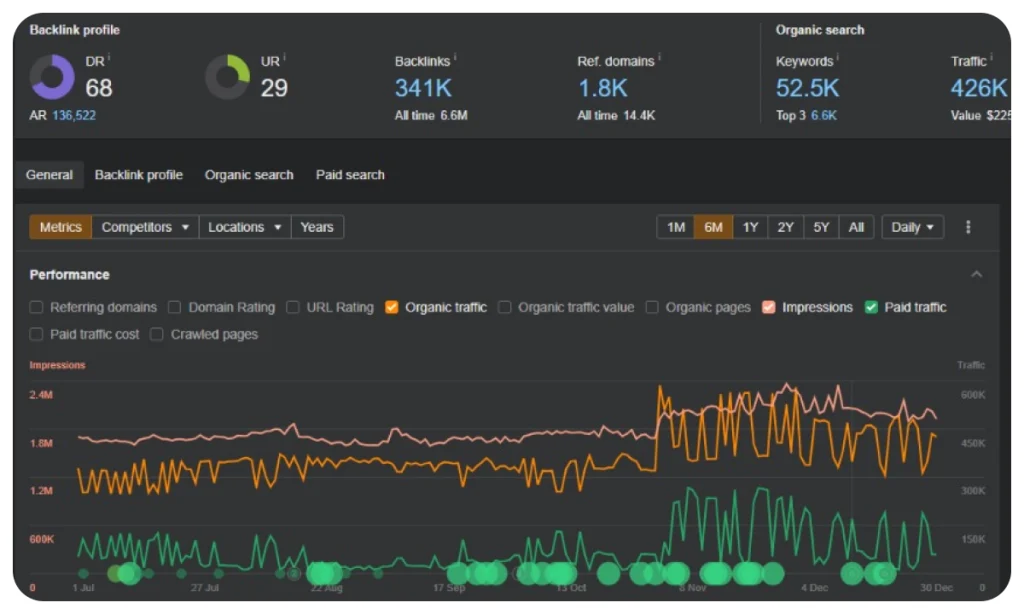Click the UR donut chart icon
This screenshot has height=614, width=1024.
pyautogui.click(x=227, y=77)
